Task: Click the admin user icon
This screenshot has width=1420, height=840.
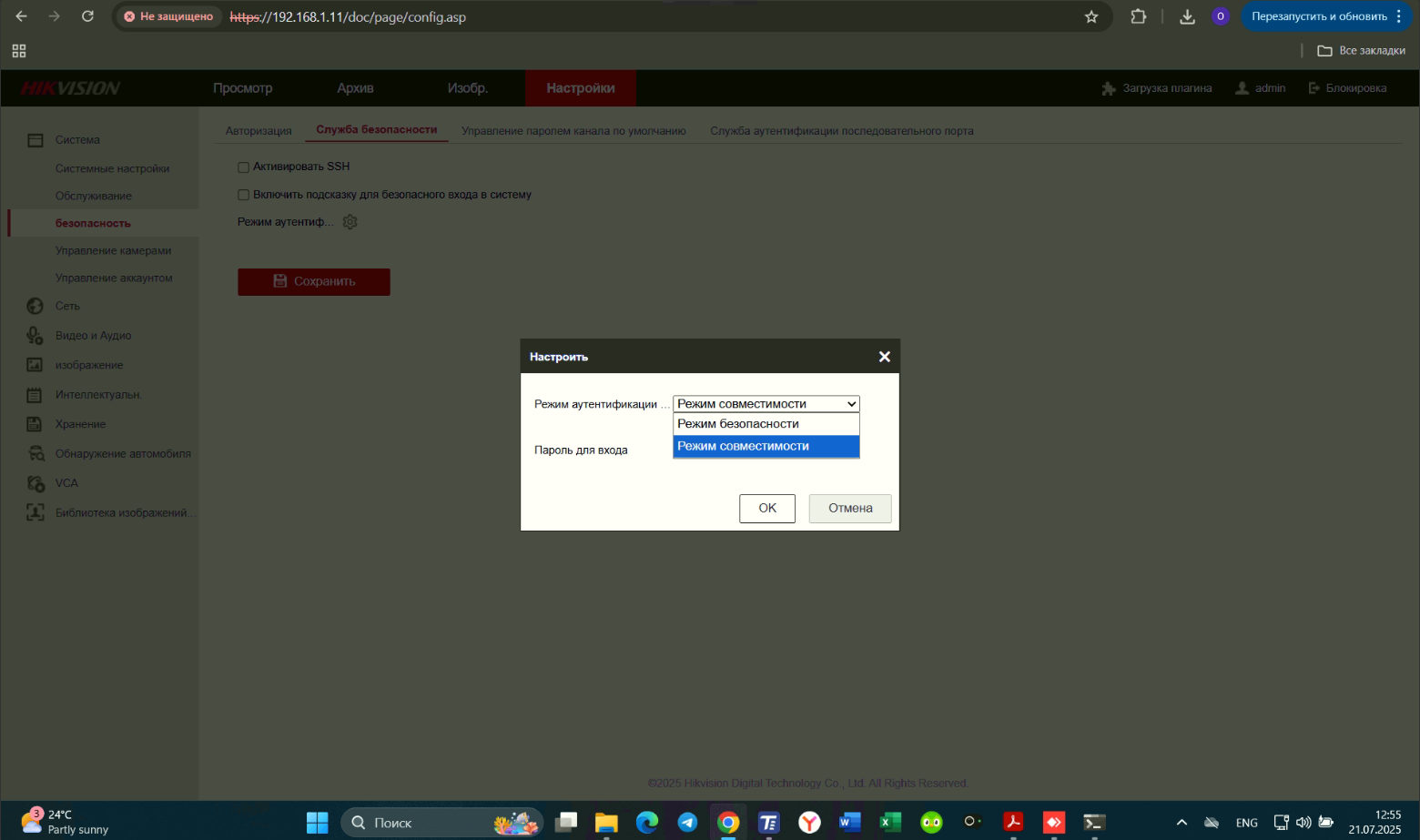Action: 1242,88
